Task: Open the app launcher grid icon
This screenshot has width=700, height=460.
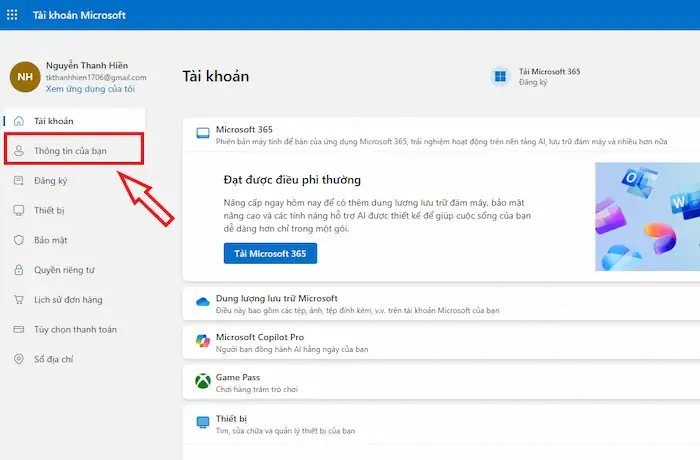Action: 12,15
